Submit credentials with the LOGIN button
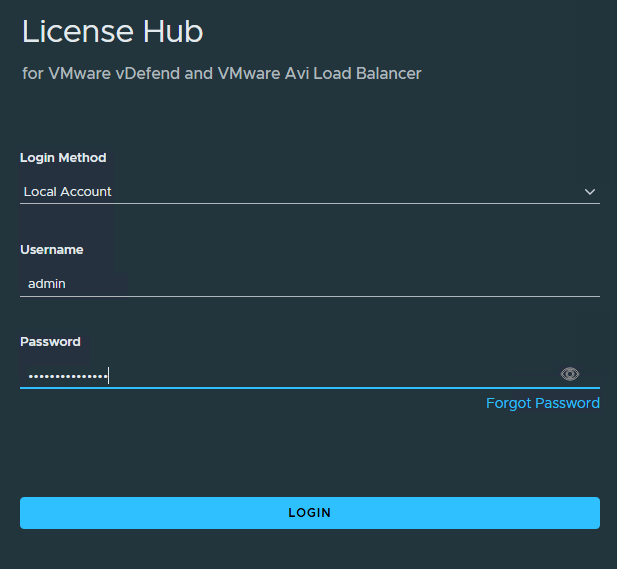617x569 pixels. [x=310, y=513]
